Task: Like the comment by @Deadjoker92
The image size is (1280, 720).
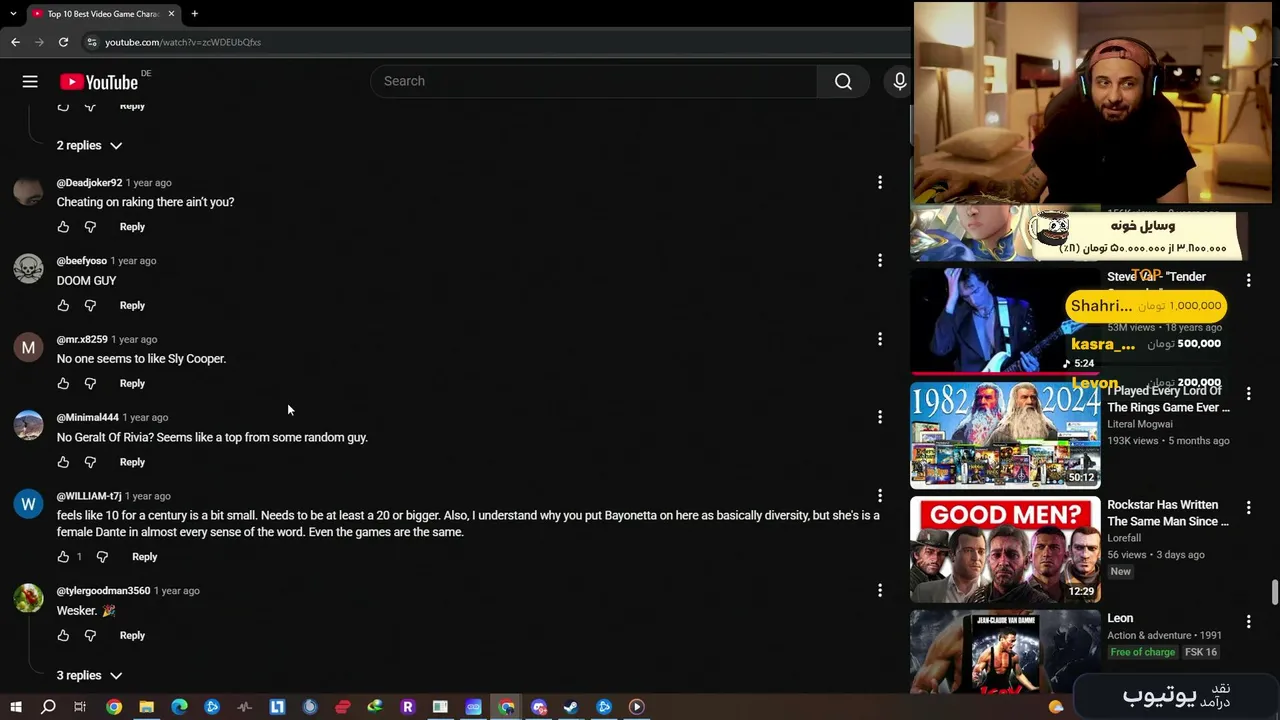Action: tap(63, 227)
